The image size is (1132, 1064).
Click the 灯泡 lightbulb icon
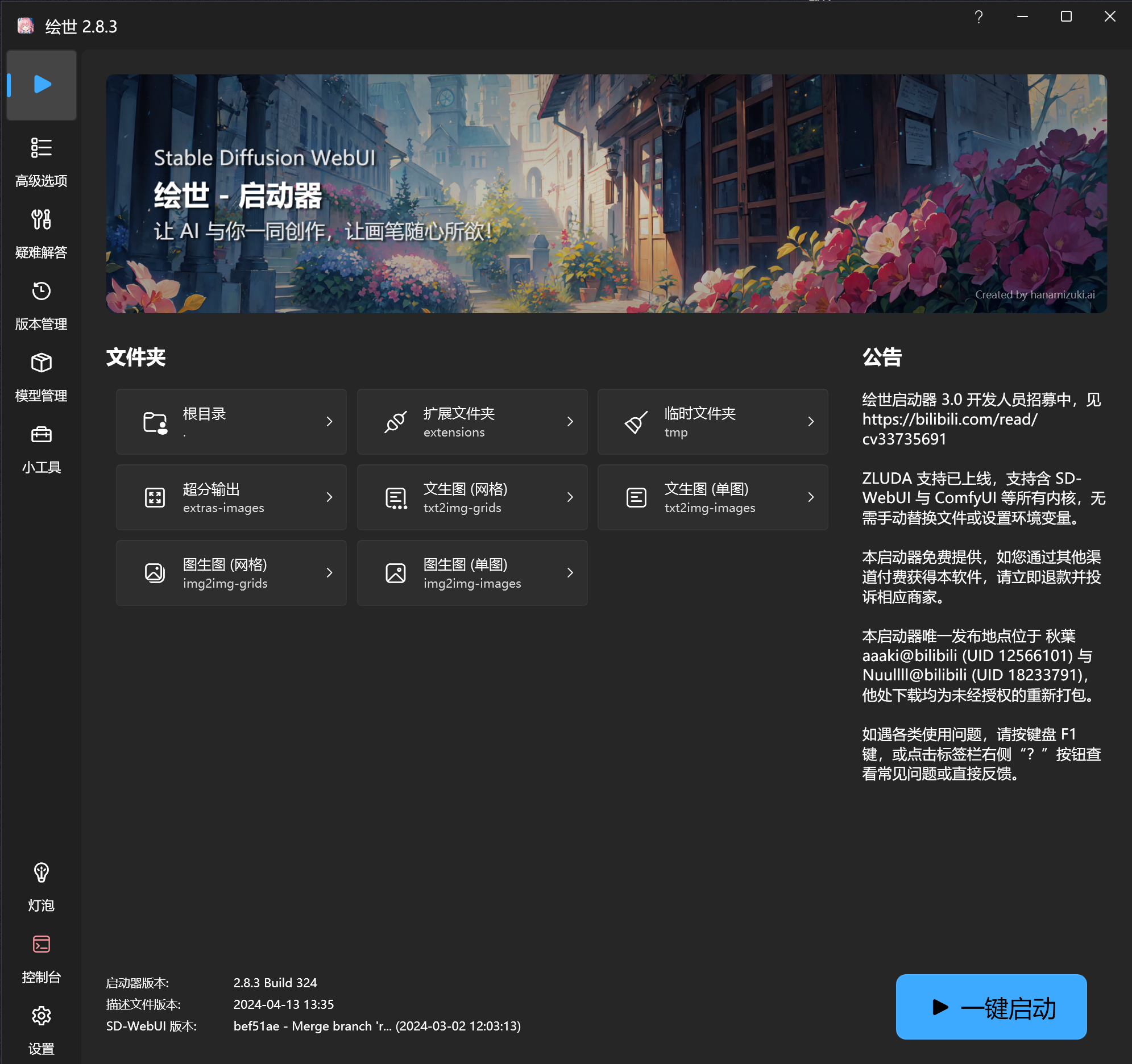(x=42, y=872)
